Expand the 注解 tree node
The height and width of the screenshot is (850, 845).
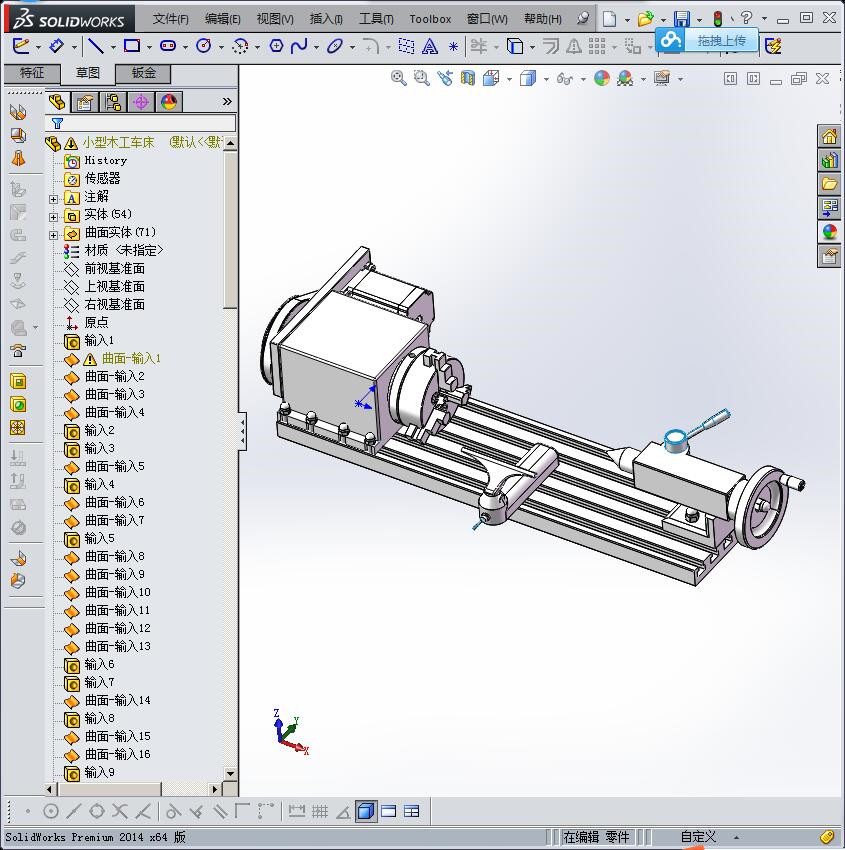point(53,199)
